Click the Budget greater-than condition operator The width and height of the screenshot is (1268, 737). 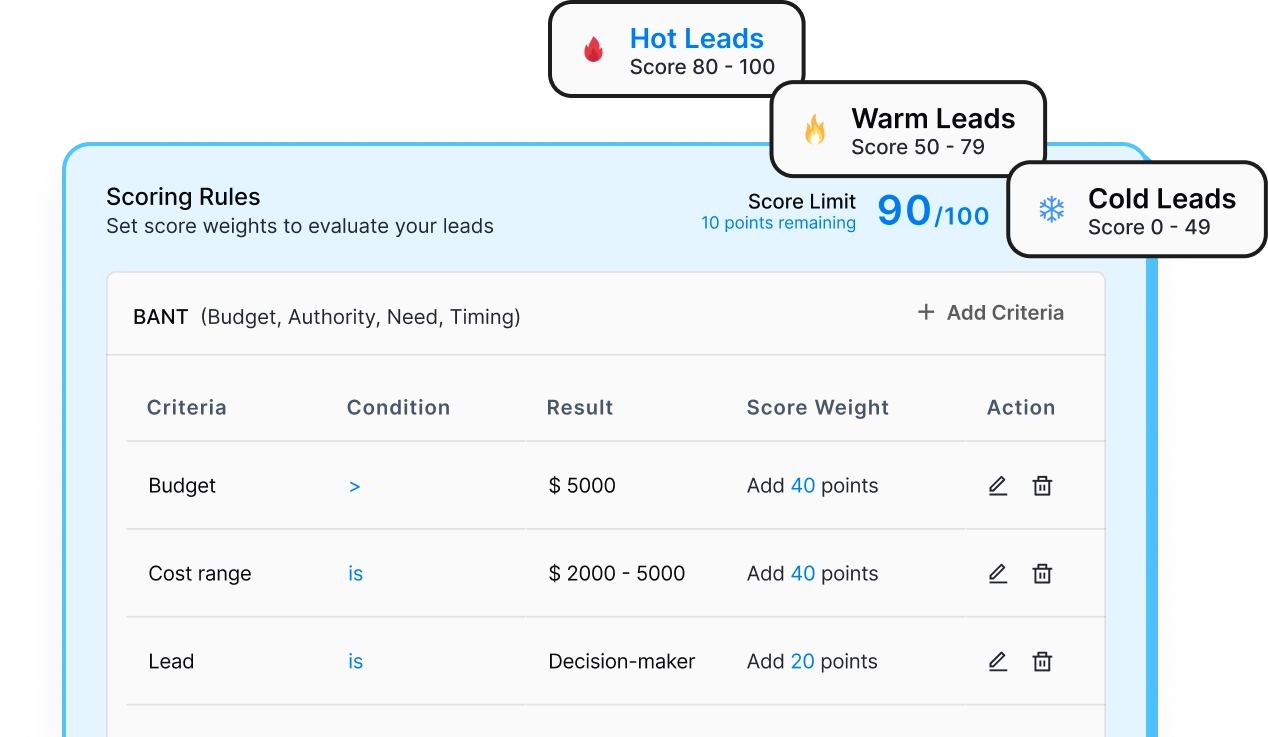354,487
